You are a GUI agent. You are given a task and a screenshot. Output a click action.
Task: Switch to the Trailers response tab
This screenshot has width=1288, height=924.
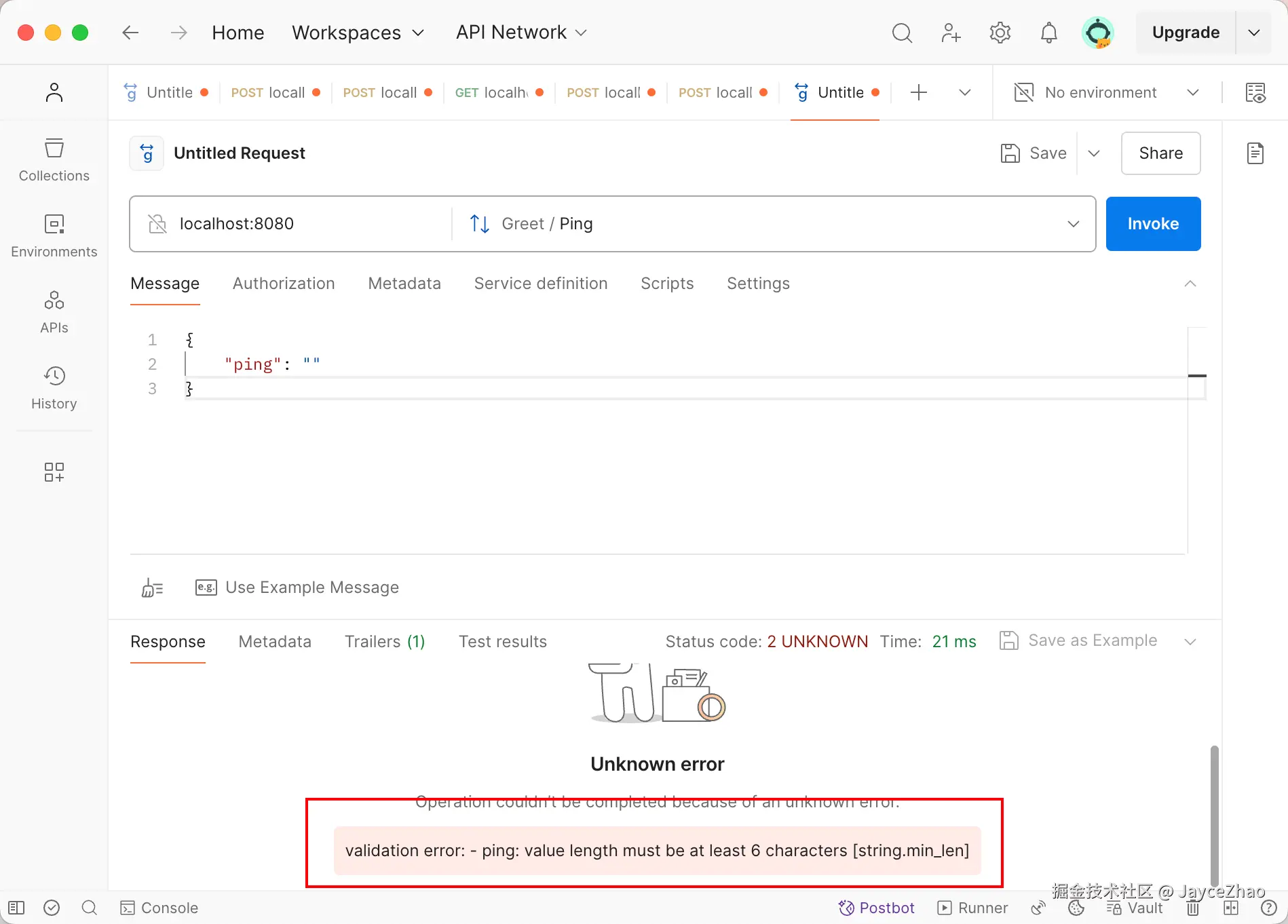tap(384, 642)
